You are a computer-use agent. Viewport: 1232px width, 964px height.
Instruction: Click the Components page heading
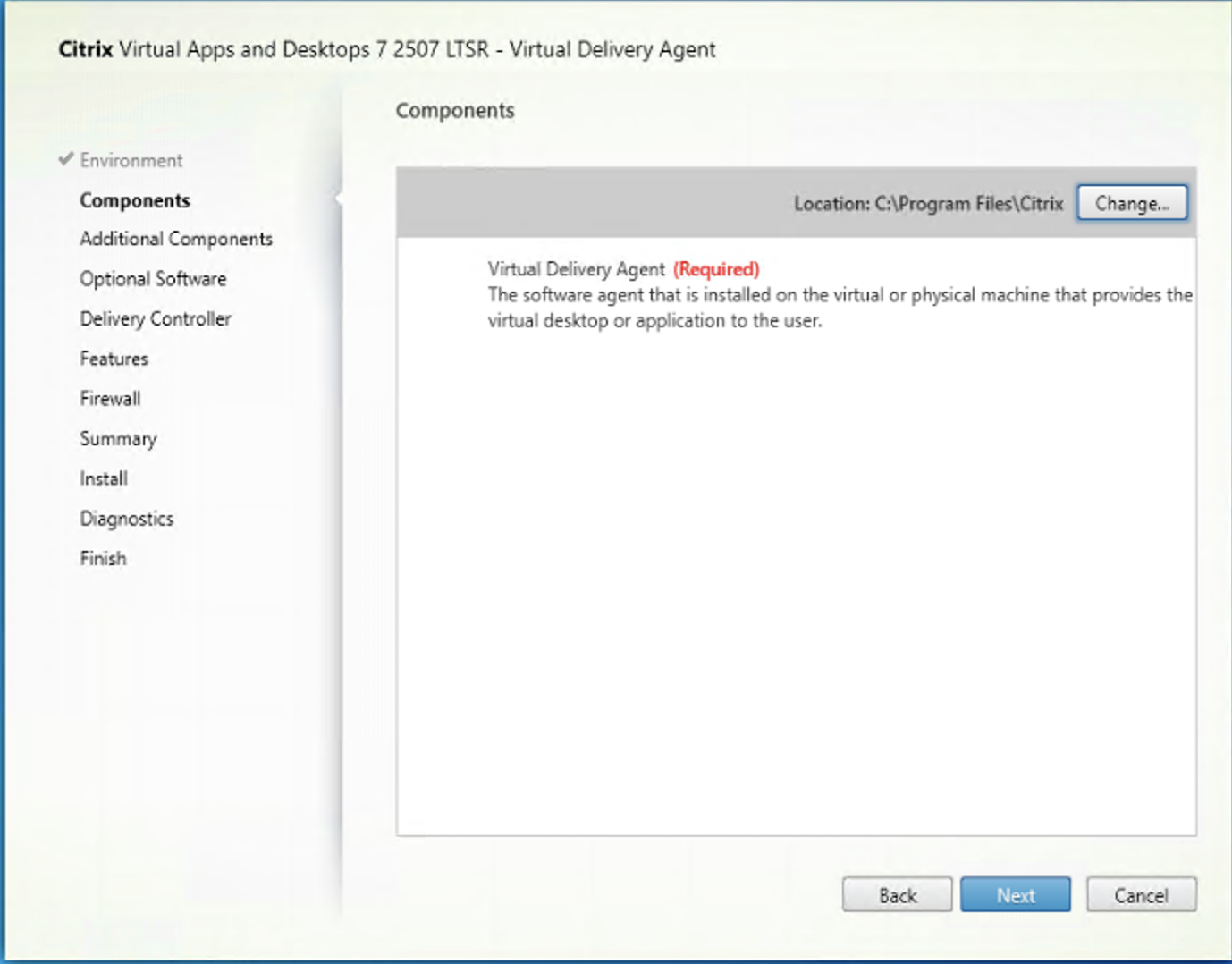coord(456,110)
